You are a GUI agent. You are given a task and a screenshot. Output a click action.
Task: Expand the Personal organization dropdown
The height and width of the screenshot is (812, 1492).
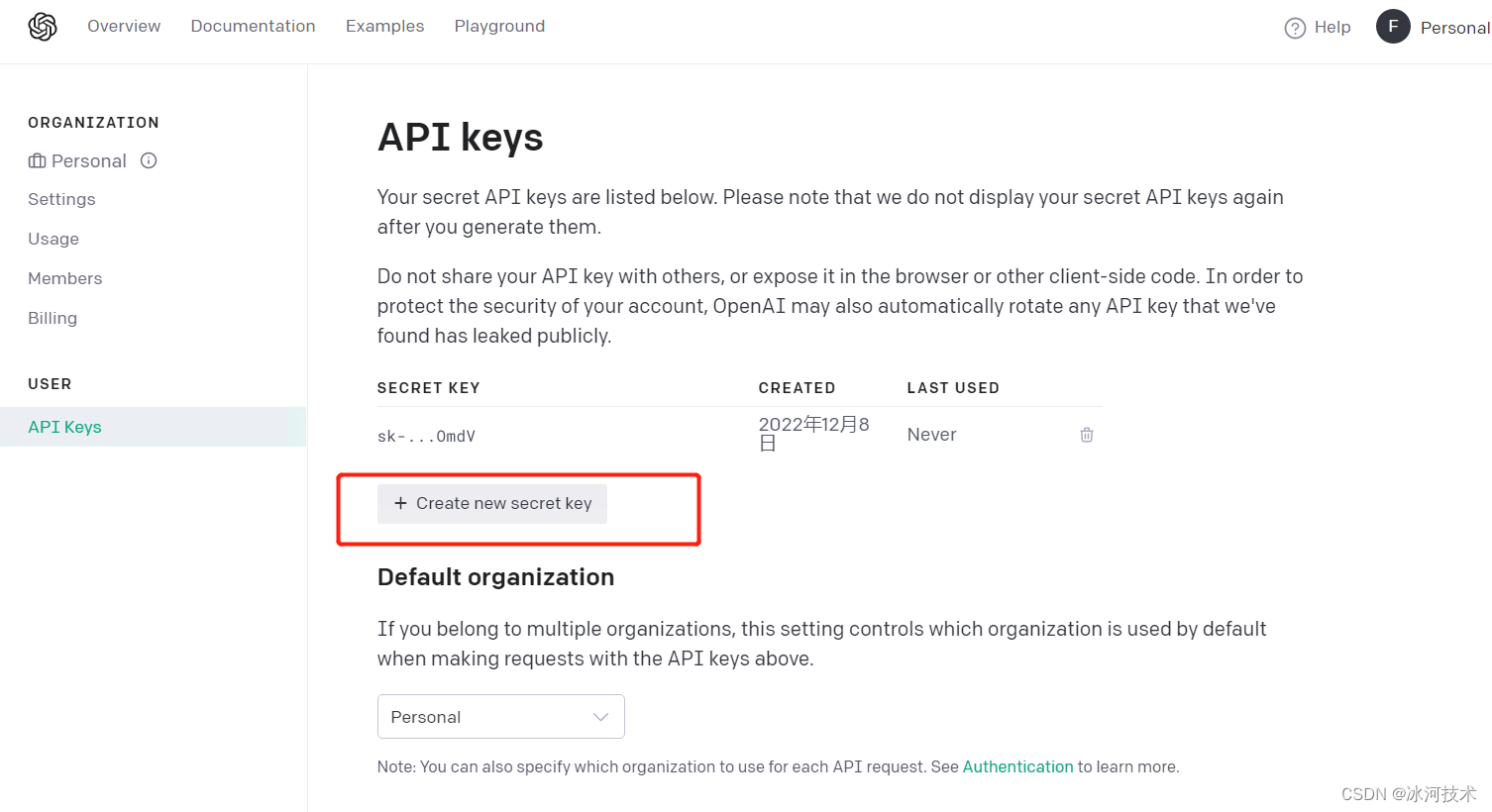(501, 716)
